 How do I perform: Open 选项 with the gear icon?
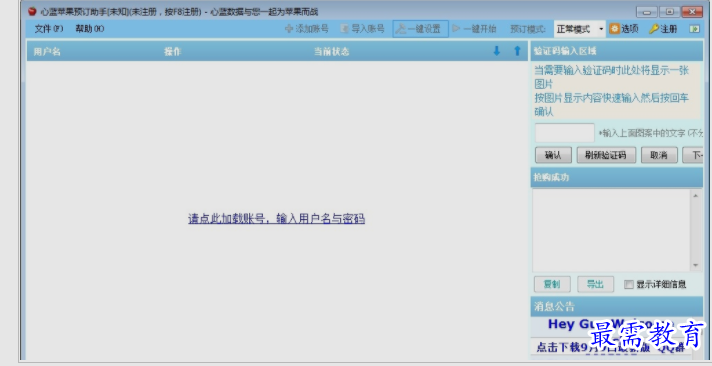(624, 29)
